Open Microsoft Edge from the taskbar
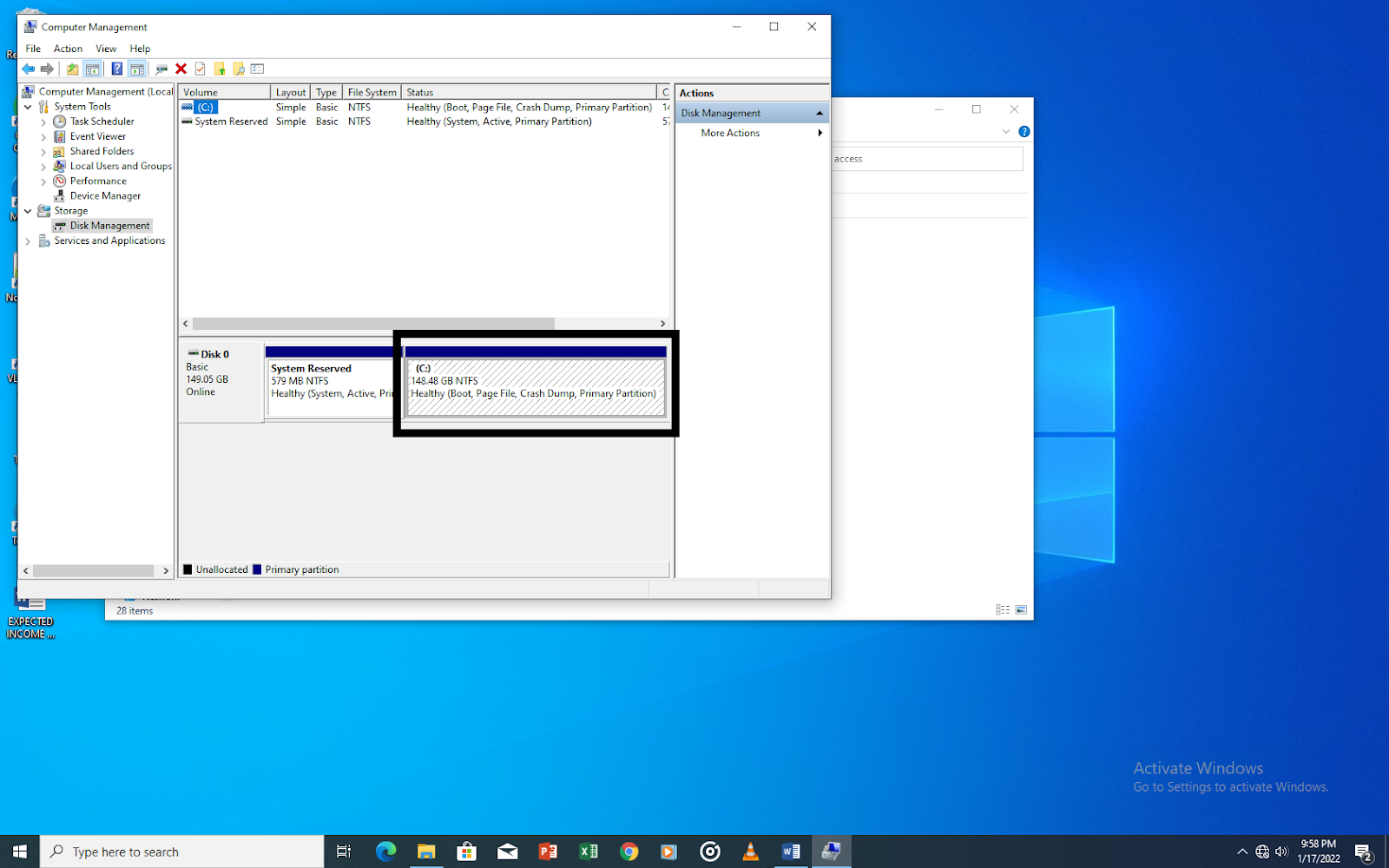Screen dimensions: 1389x868 (x=385, y=852)
